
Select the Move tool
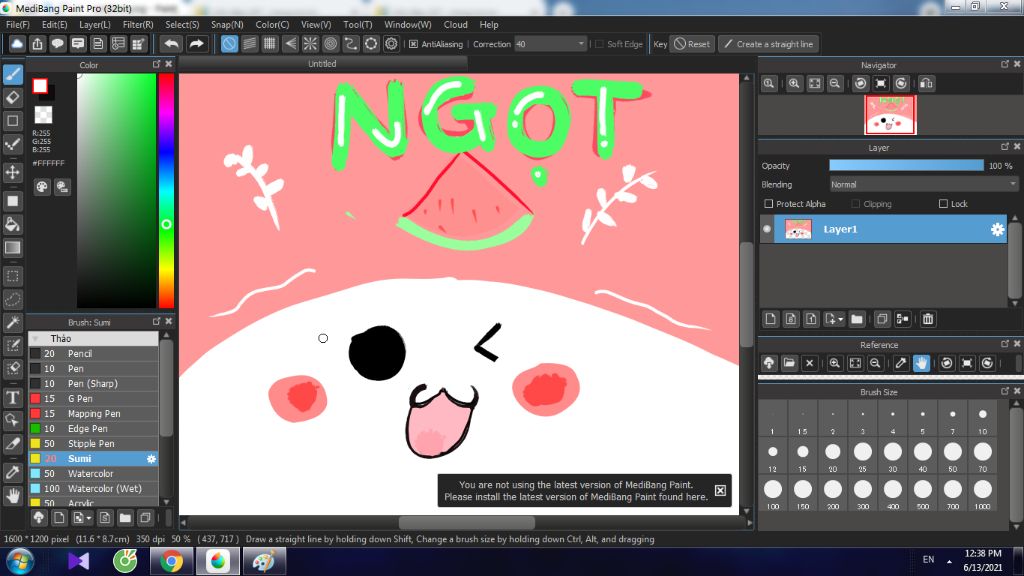tap(12, 172)
